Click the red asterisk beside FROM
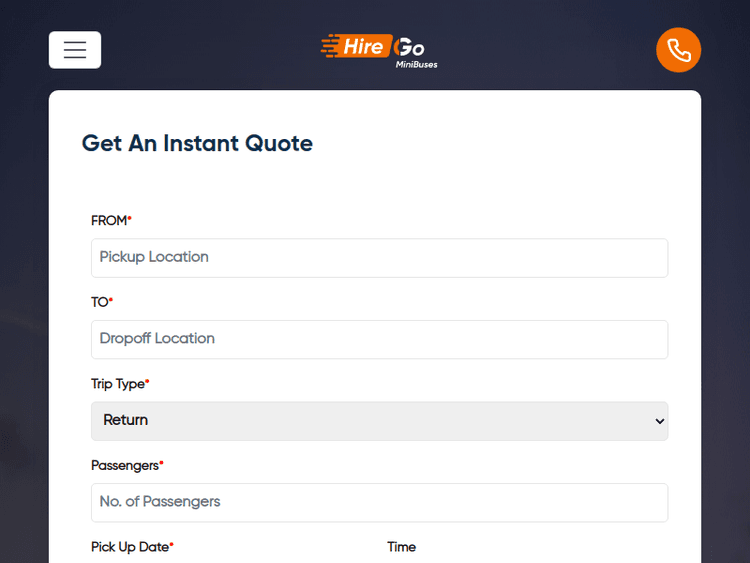 [130, 218]
